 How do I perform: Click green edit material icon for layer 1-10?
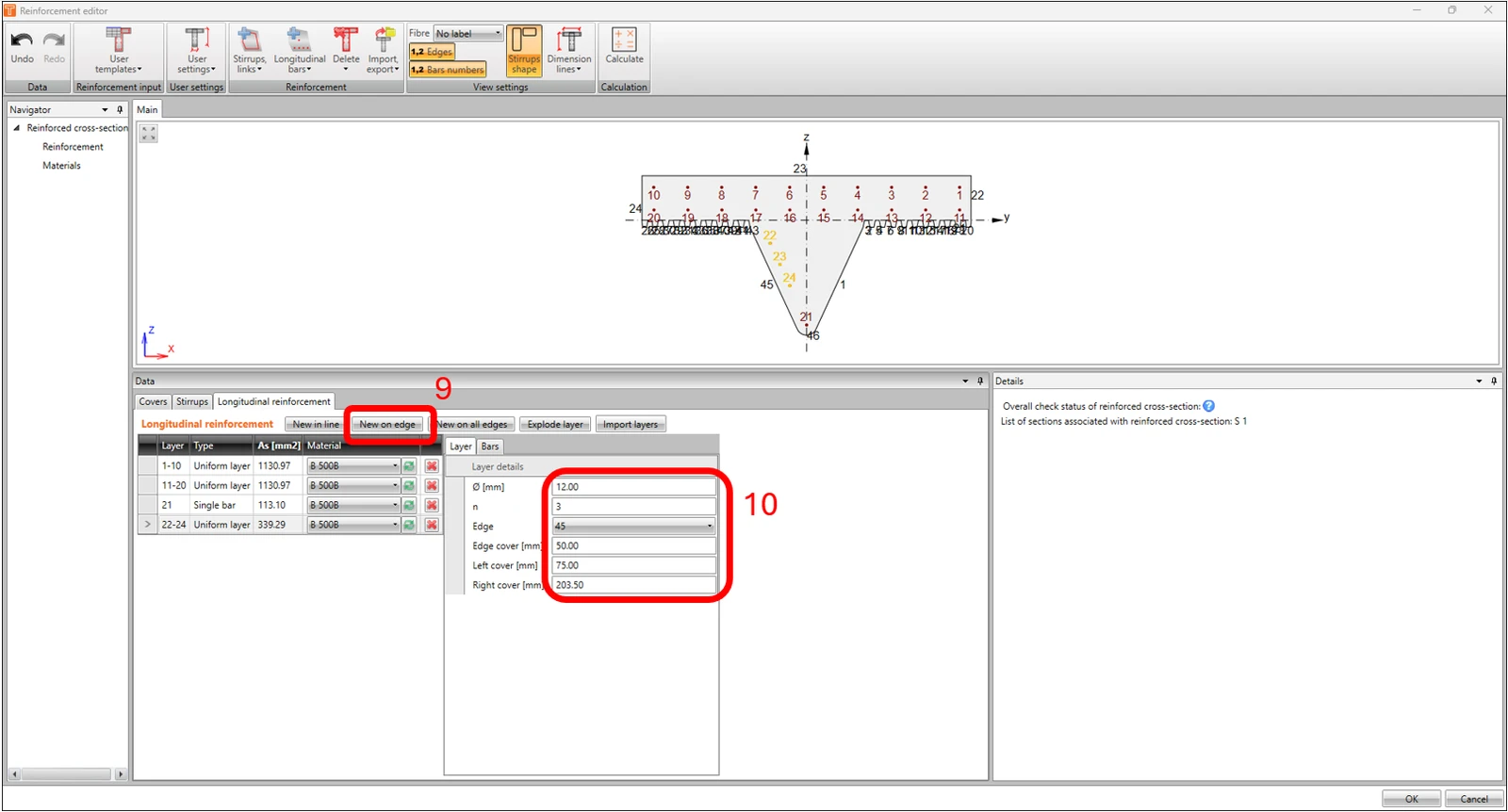point(410,466)
